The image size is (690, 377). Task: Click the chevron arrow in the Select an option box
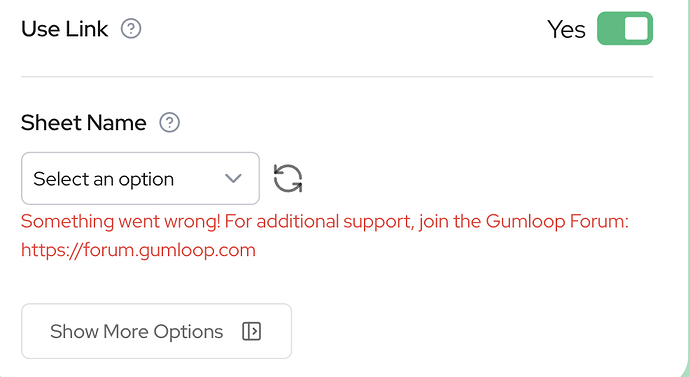(x=233, y=179)
